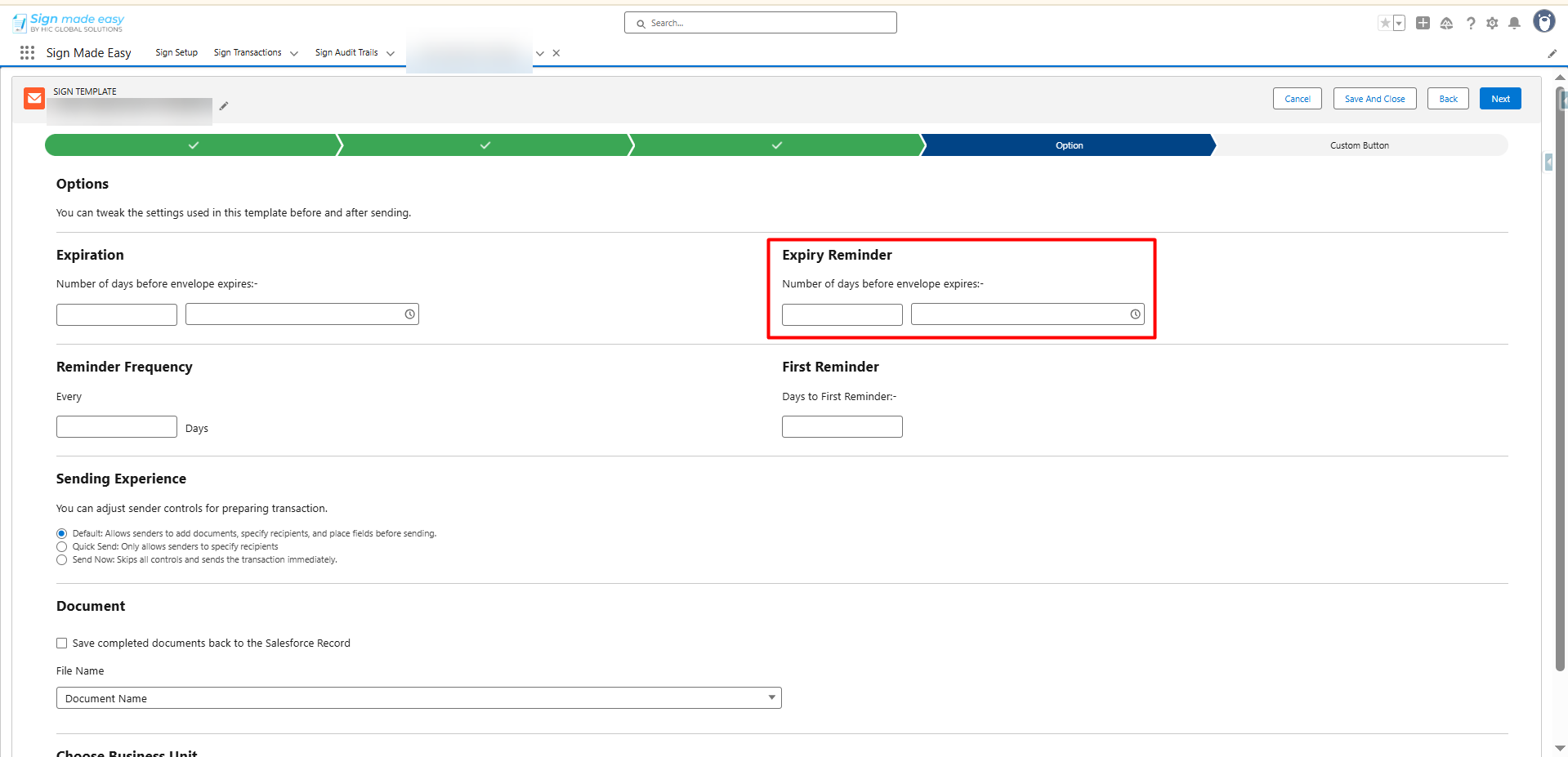This screenshot has width=1568, height=757.
Task: Click the user profile avatar
Action: click(x=1543, y=22)
